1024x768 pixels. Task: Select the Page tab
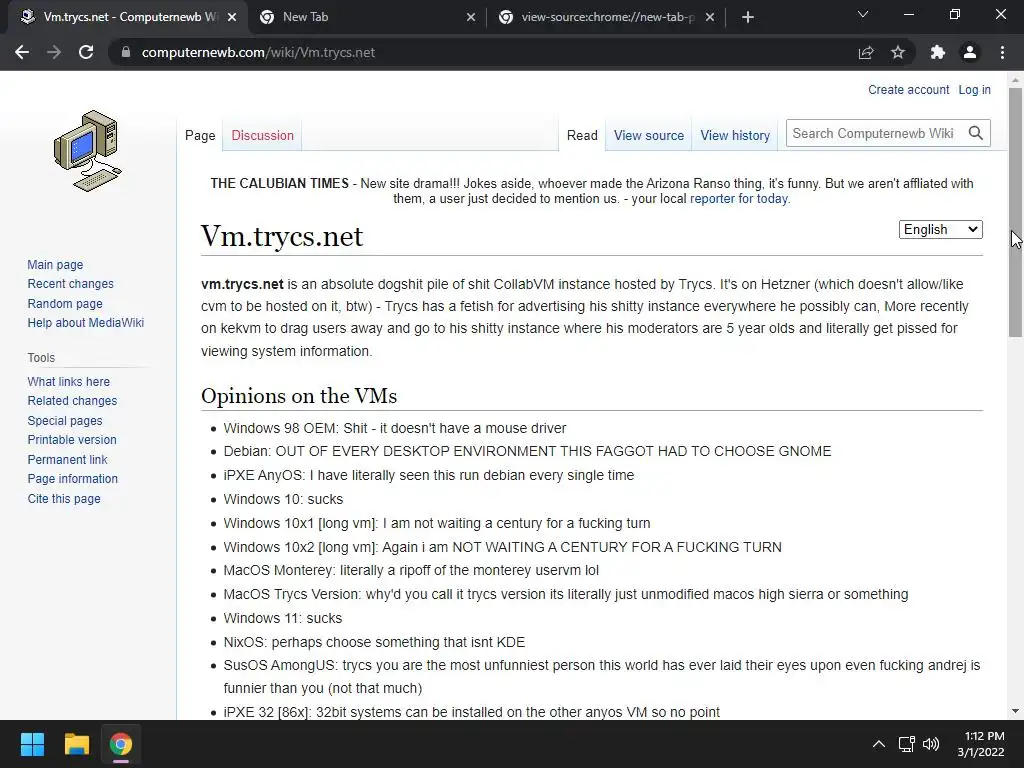[200, 135]
